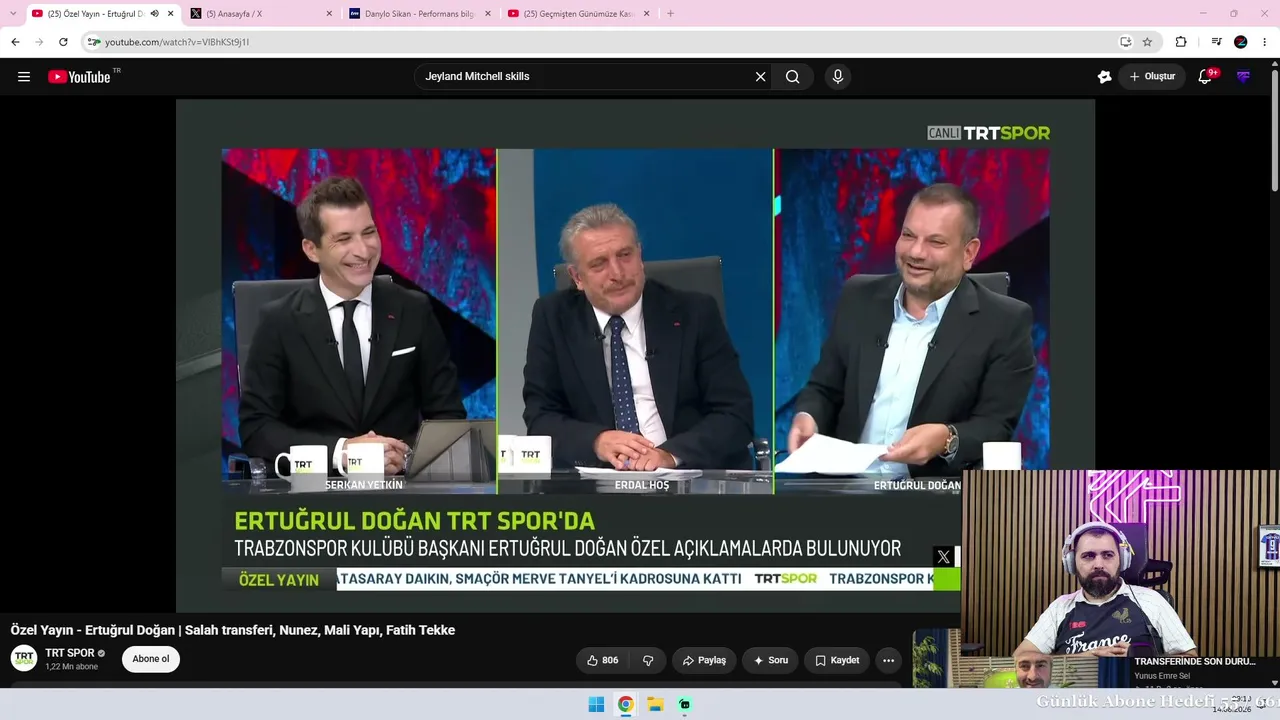Dislike the video

coord(648,660)
